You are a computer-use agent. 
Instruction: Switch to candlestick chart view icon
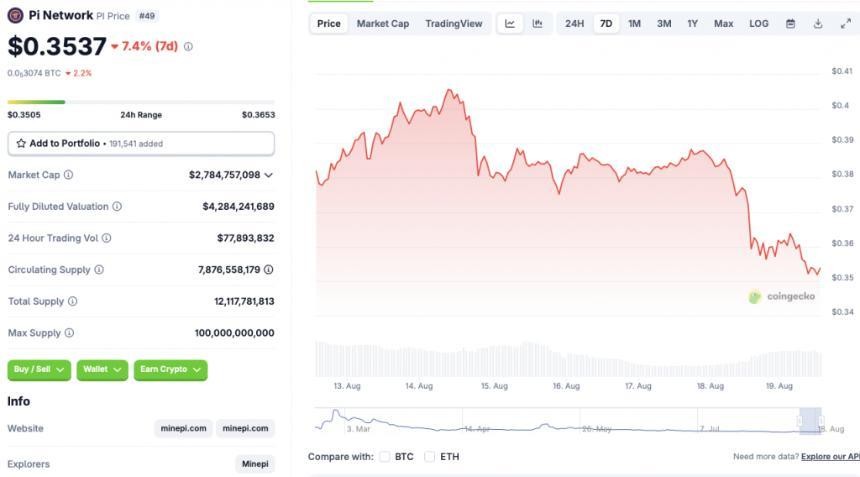538,23
